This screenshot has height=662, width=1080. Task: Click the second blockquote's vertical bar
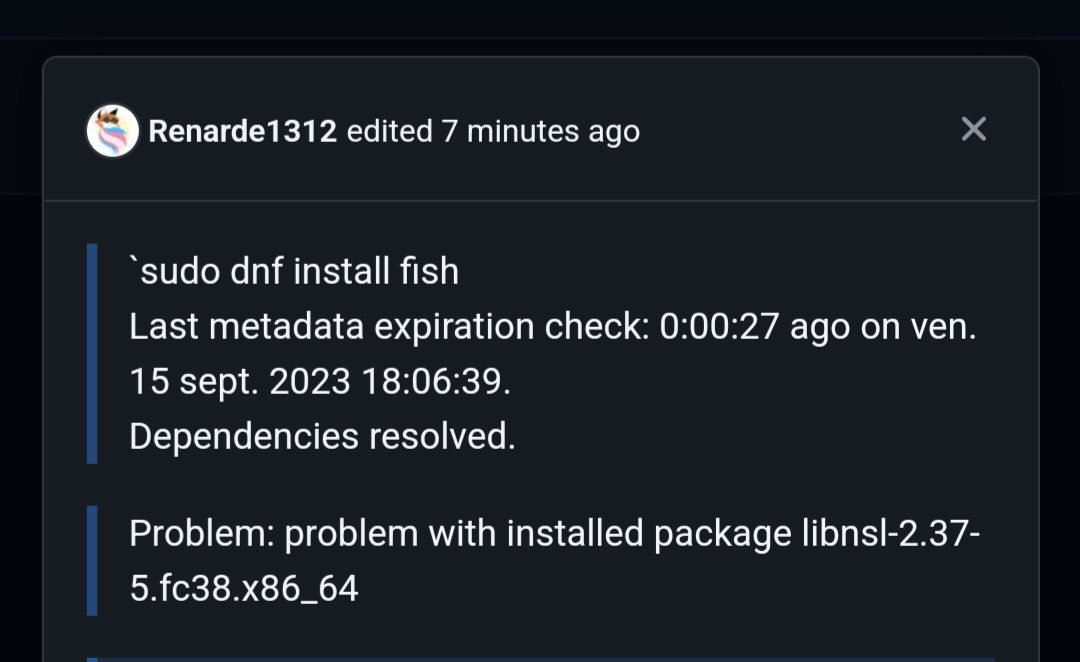tap(91, 560)
